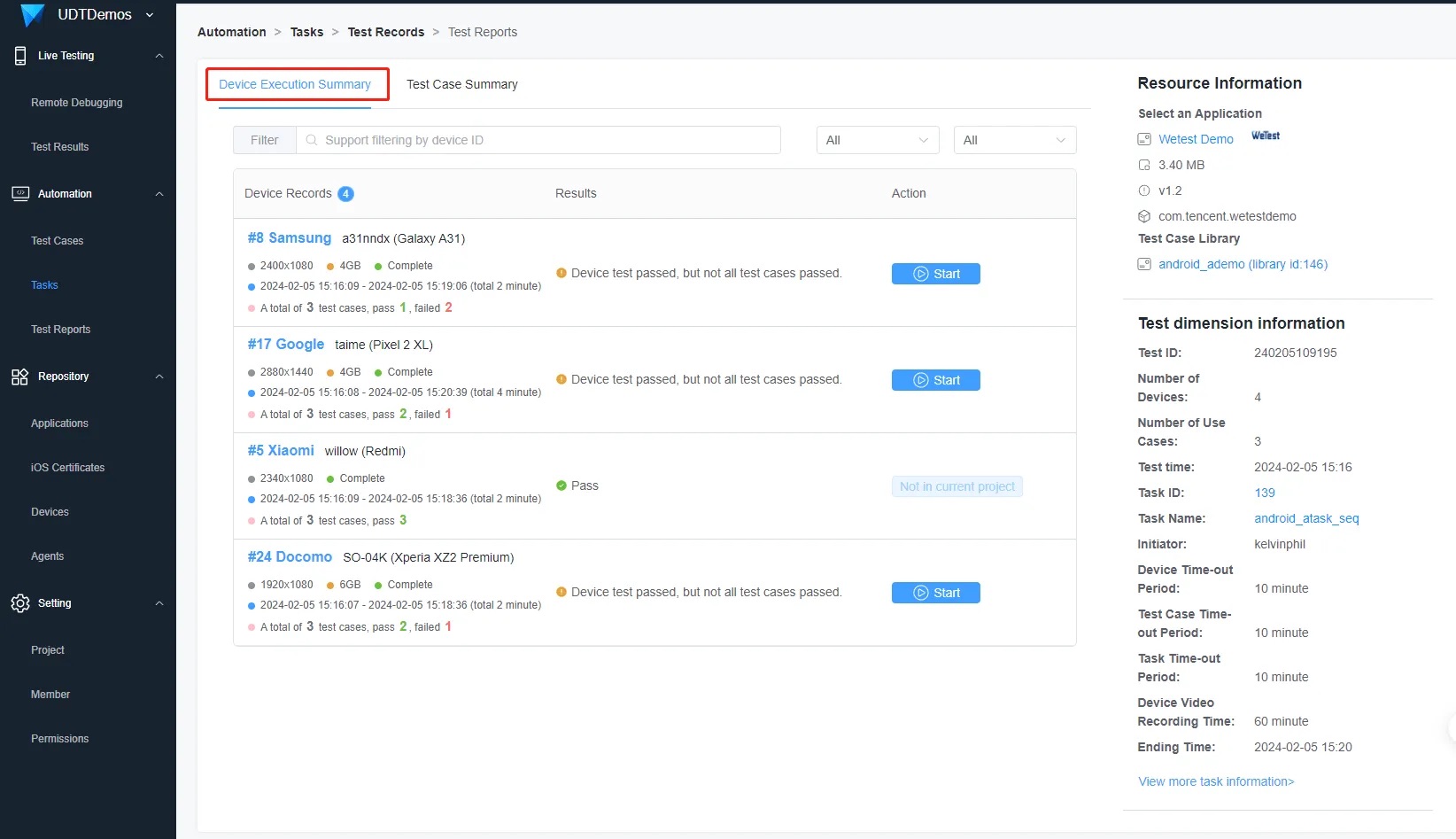Click the 3.40 MB file size icon
The image size is (1456, 839).
click(x=1144, y=165)
